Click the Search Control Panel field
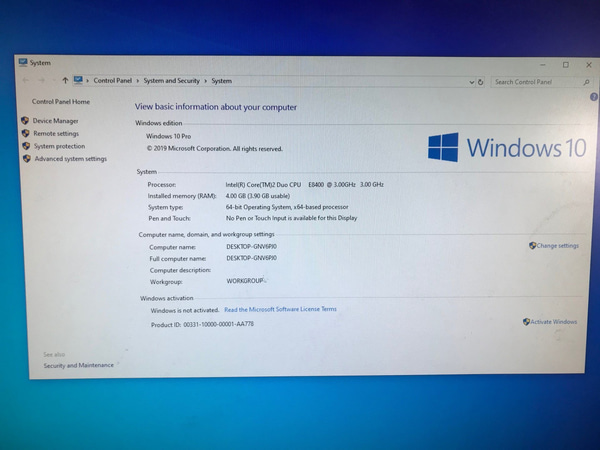 535,82
